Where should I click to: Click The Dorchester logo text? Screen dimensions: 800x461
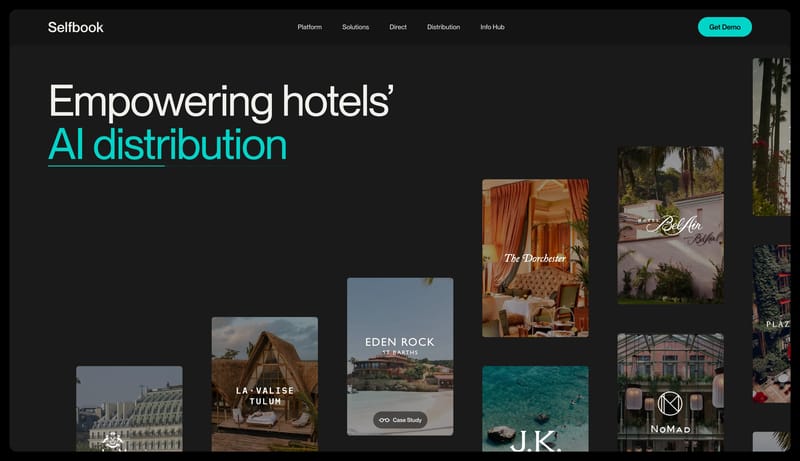pos(535,258)
